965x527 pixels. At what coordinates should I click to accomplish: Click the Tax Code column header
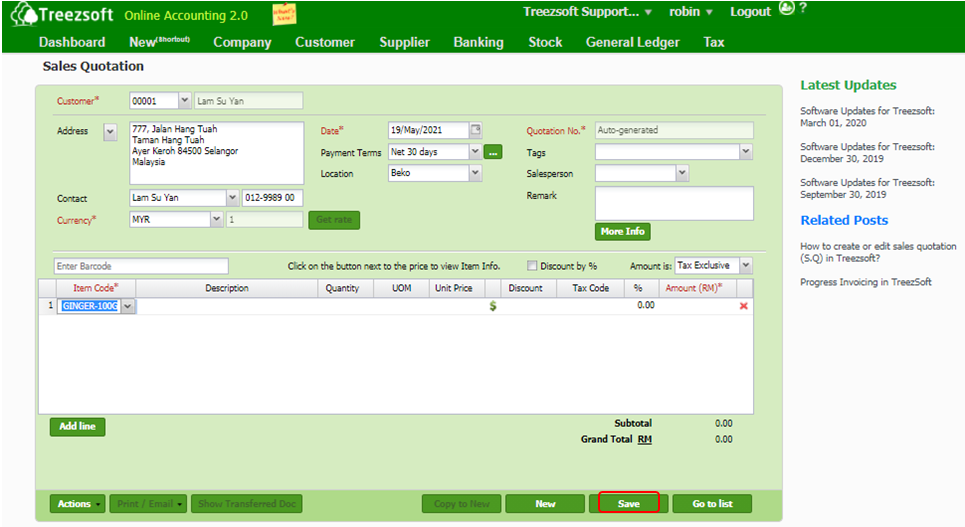(590, 288)
